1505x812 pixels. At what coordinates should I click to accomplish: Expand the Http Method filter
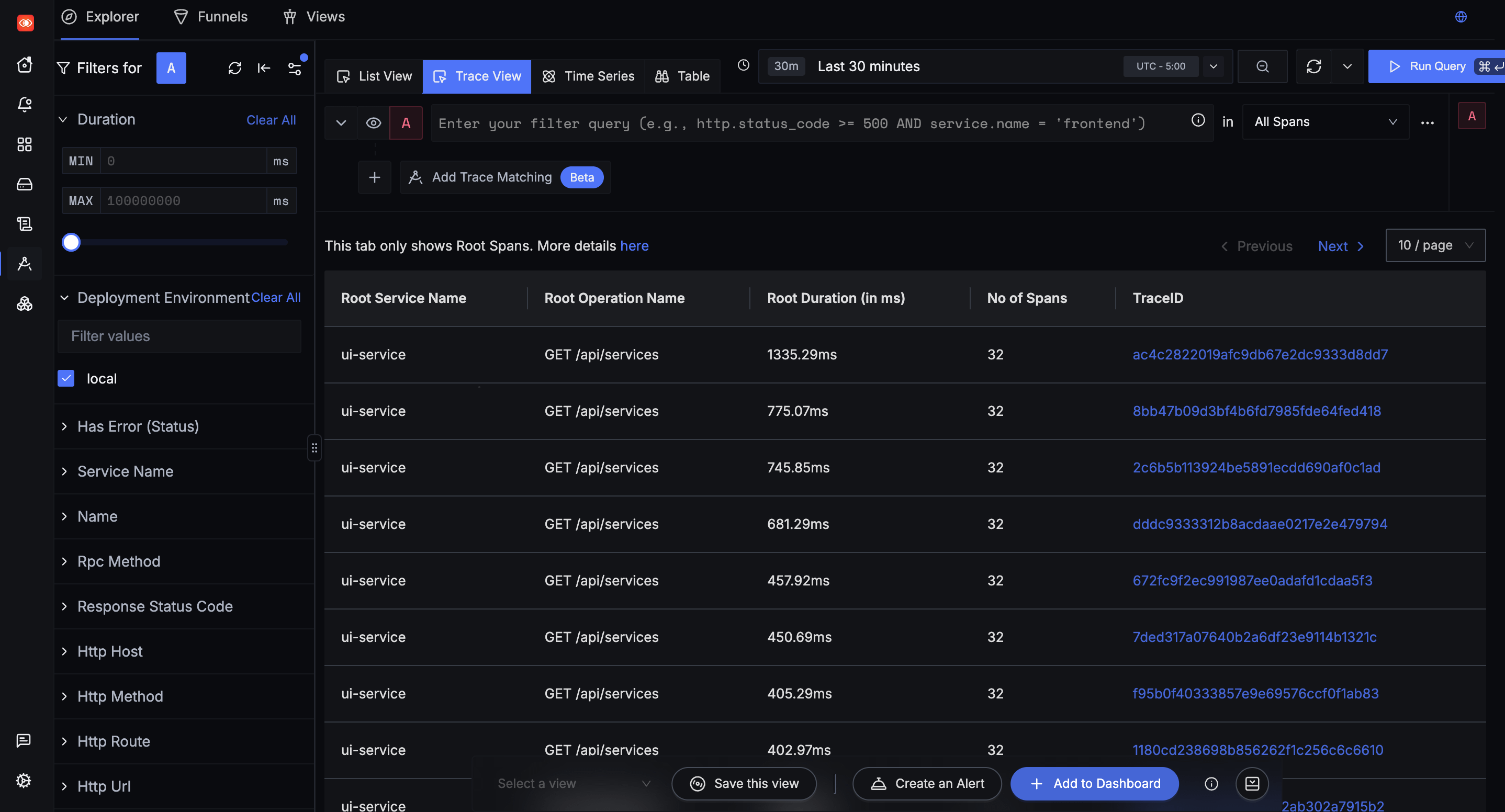(x=64, y=696)
